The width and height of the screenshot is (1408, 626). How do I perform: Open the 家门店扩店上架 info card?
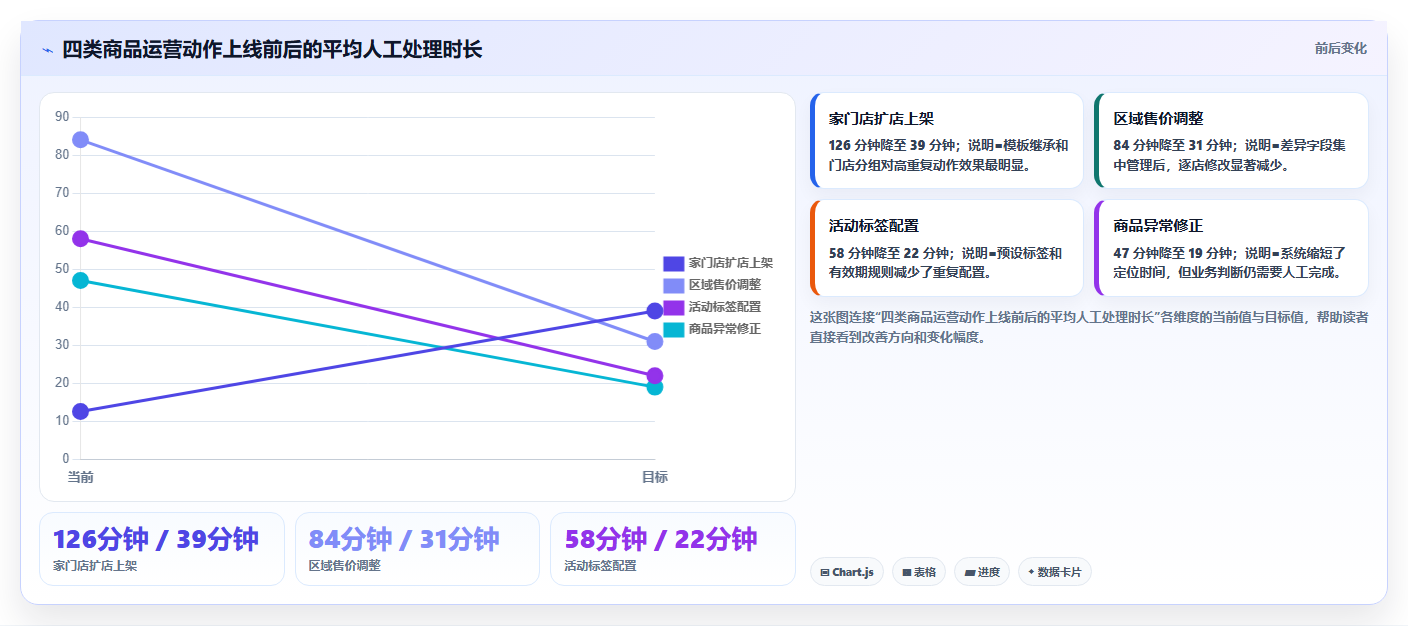coord(947,141)
